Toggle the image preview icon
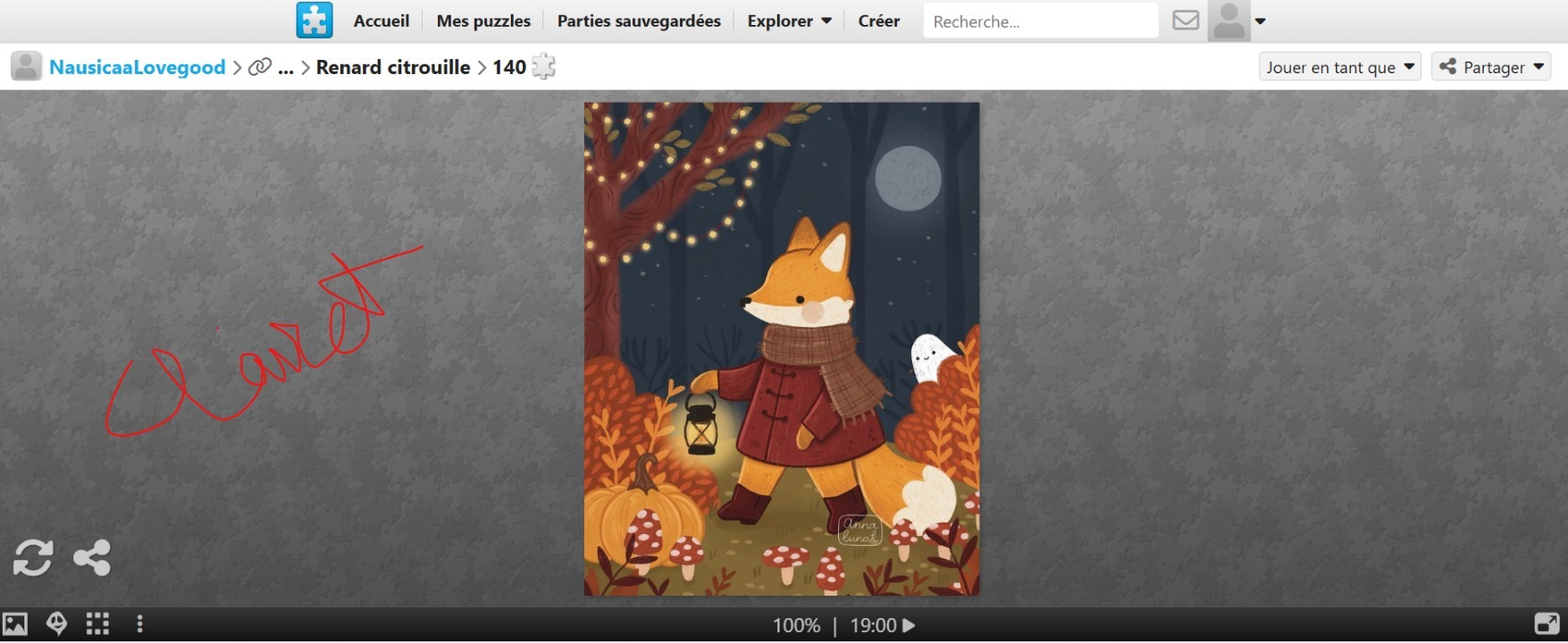Screen dimensions: 1568x643 click(15, 623)
